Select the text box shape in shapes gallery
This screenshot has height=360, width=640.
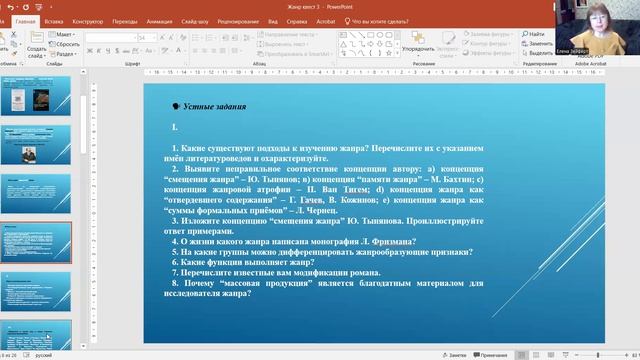coord(343,35)
